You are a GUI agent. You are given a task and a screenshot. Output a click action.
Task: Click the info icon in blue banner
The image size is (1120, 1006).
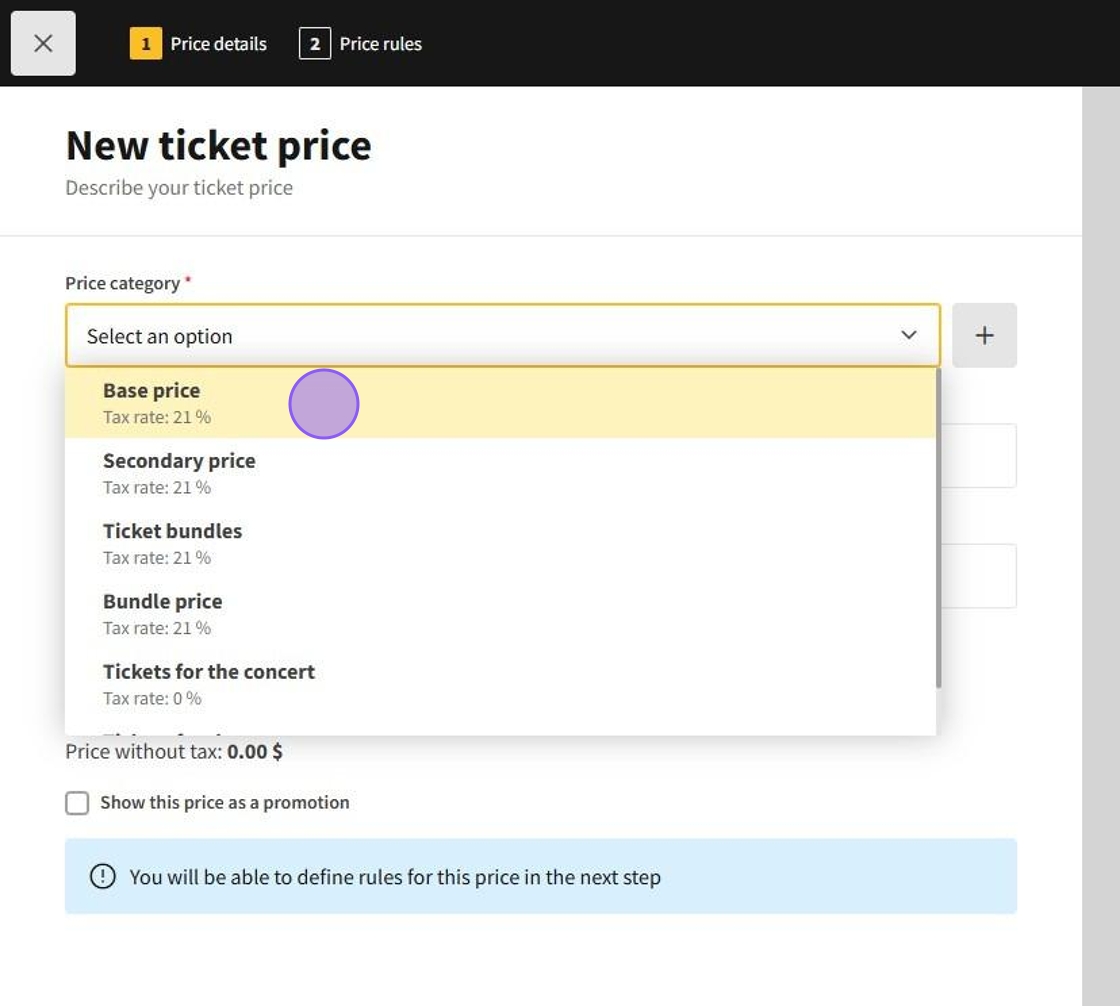coord(102,876)
